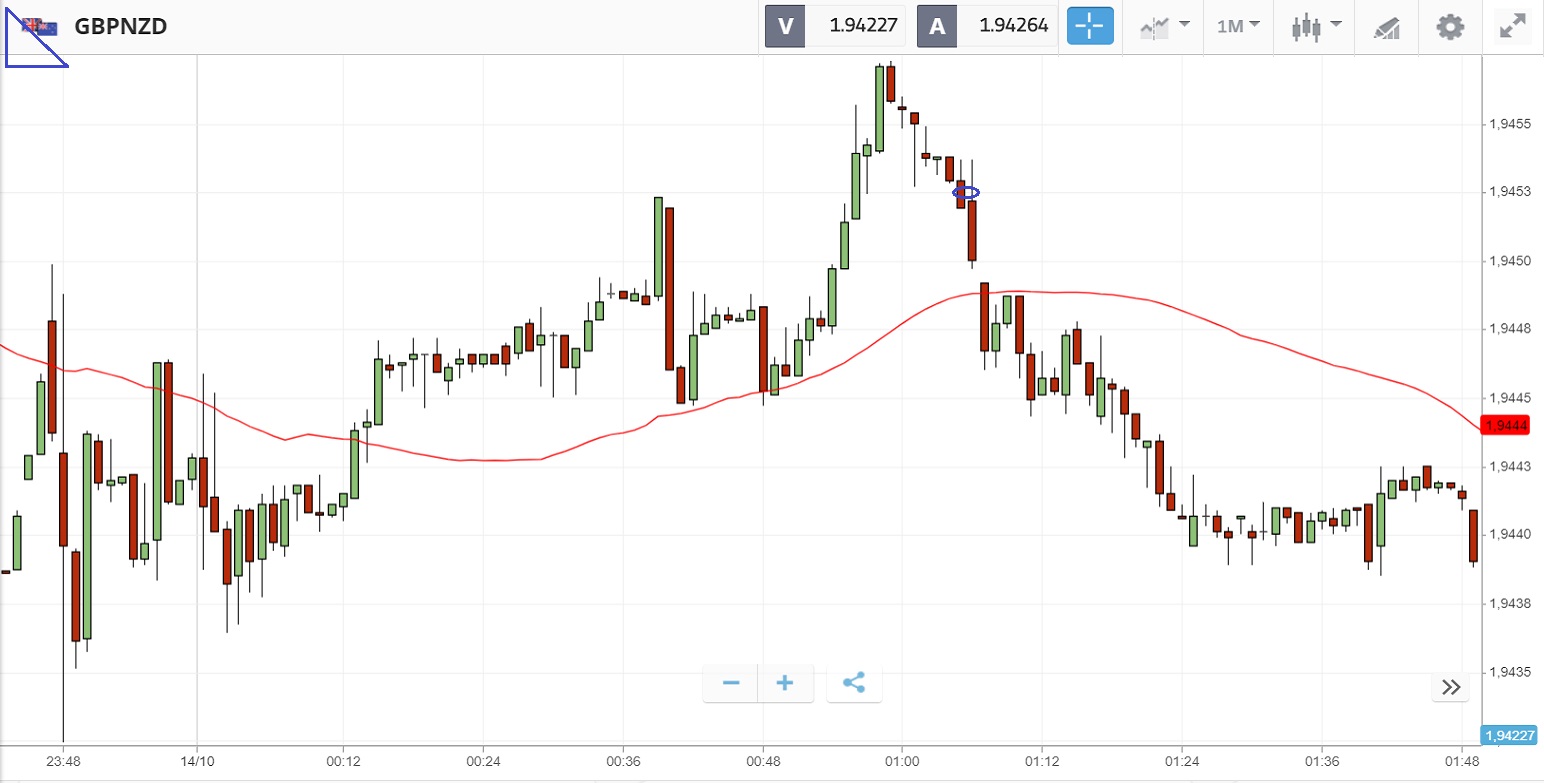This screenshot has height=783, width=1544.
Task: Click the red 1.9444 moving average label
Action: (1507, 426)
